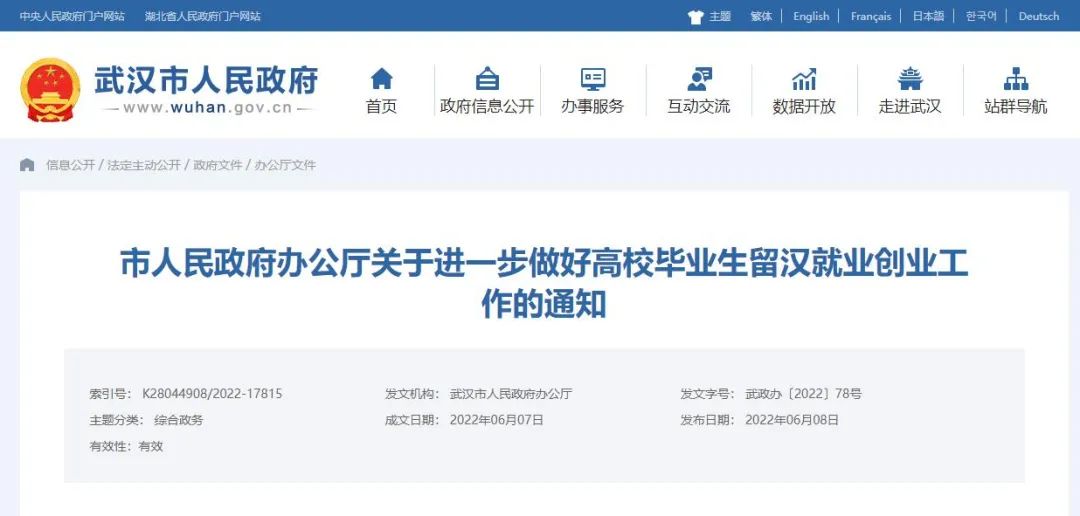Screen dimensions: 1080x516
Task: Switch to 繁体 traditional Chinese
Action: 761,16
